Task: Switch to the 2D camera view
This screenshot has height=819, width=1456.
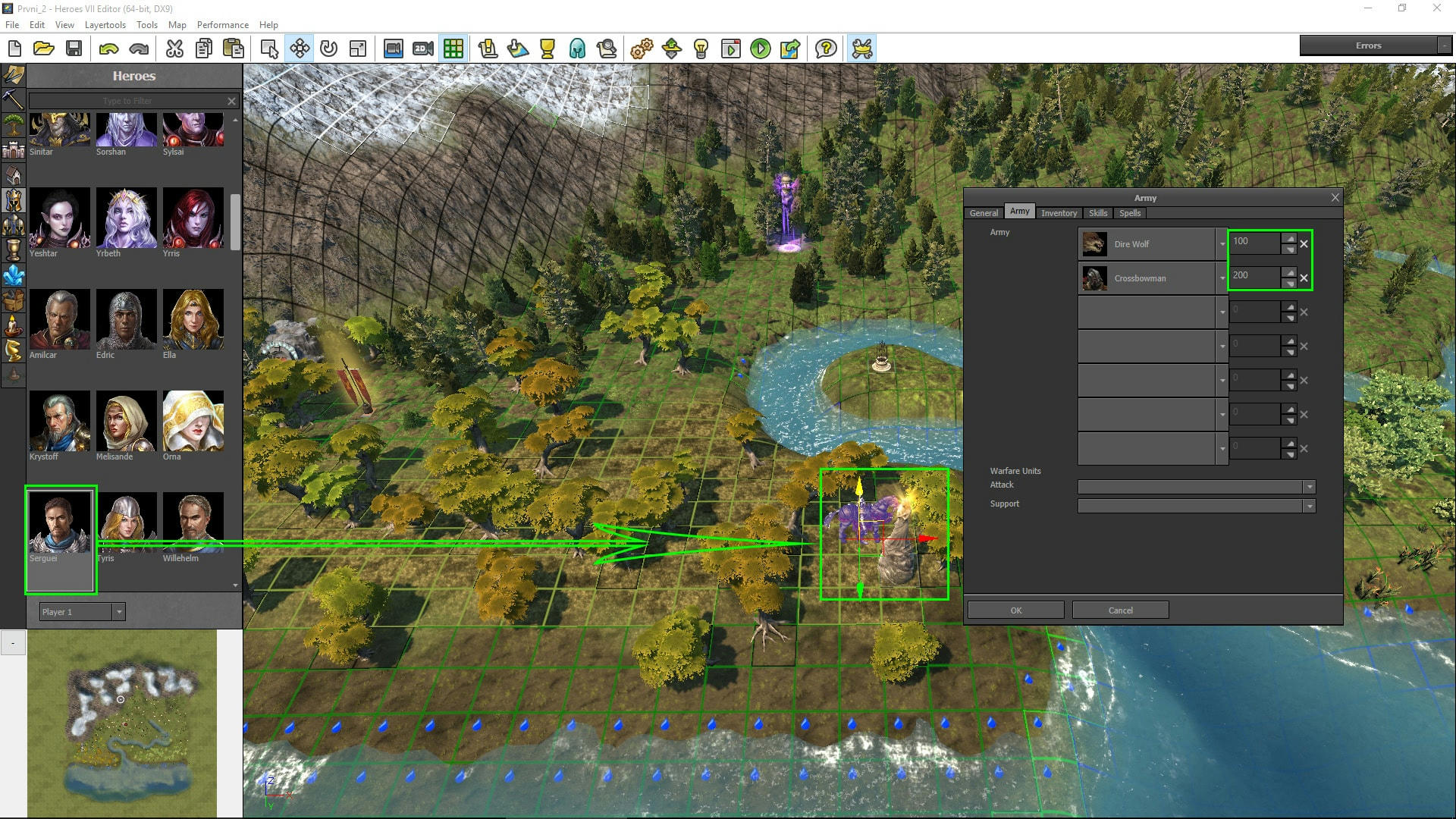Action: tap(423, 49)
